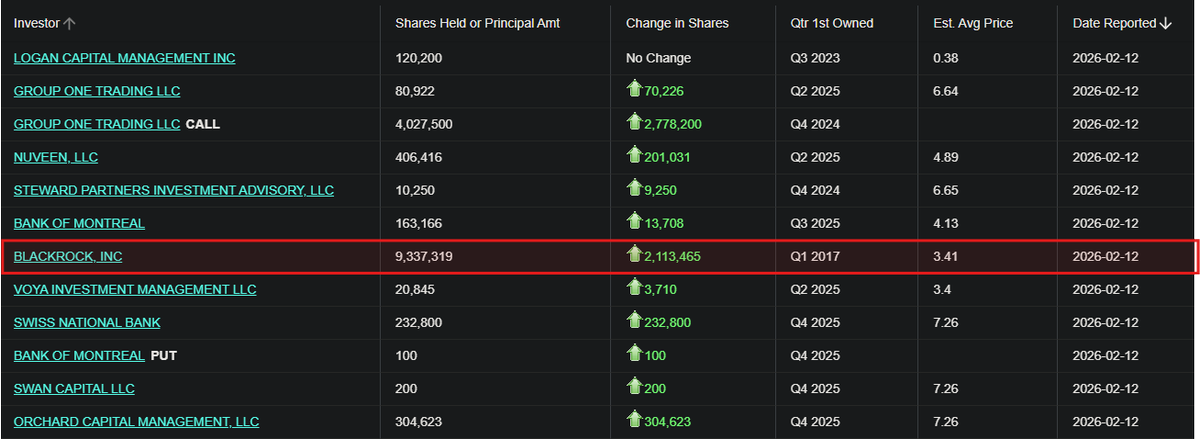This screenshot has height=439, width=1200.
Task: Click Date Reported column header text
Action: (x=1115, y=23)
